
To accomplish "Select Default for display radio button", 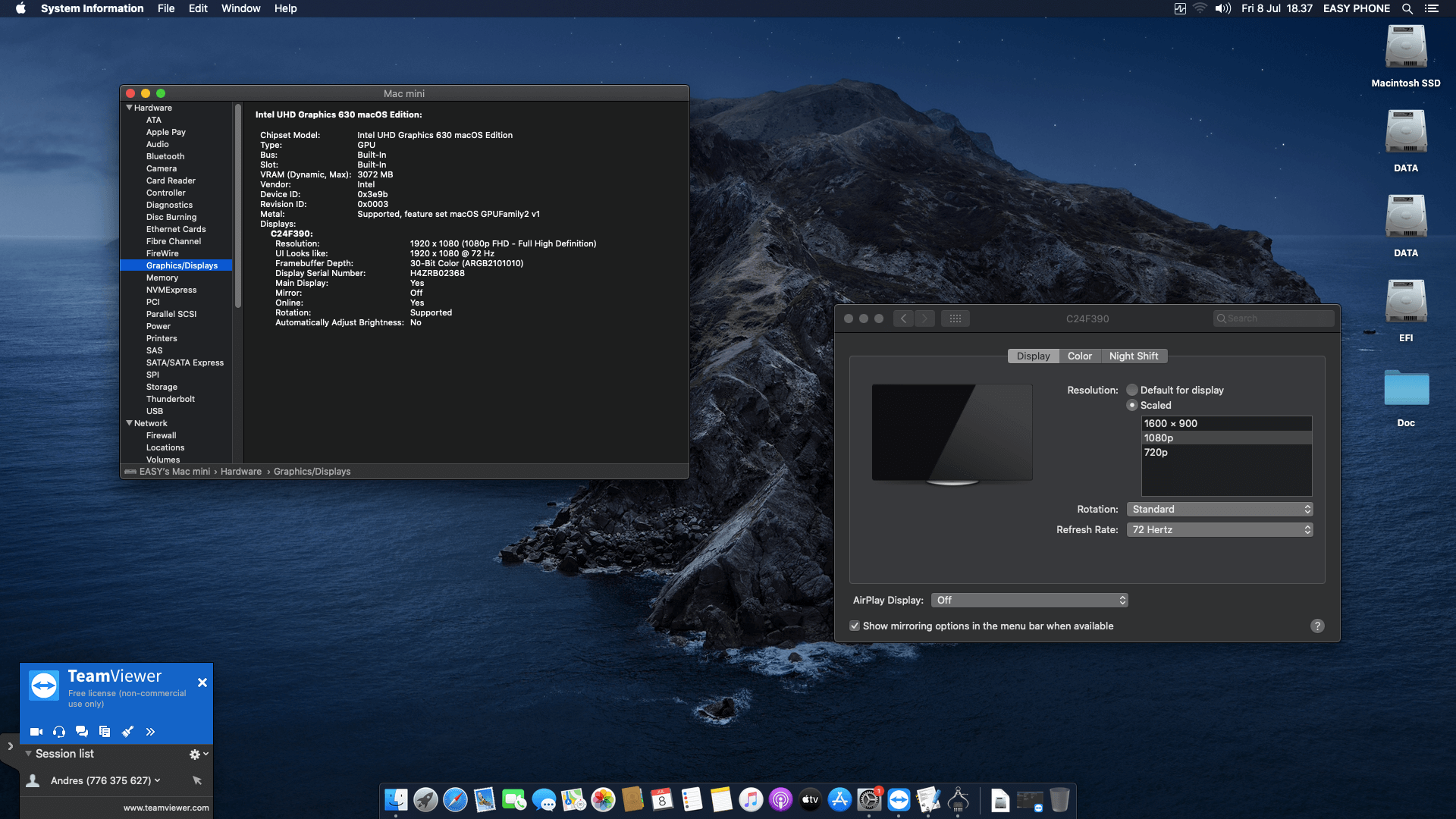I will pos(1132,390).
